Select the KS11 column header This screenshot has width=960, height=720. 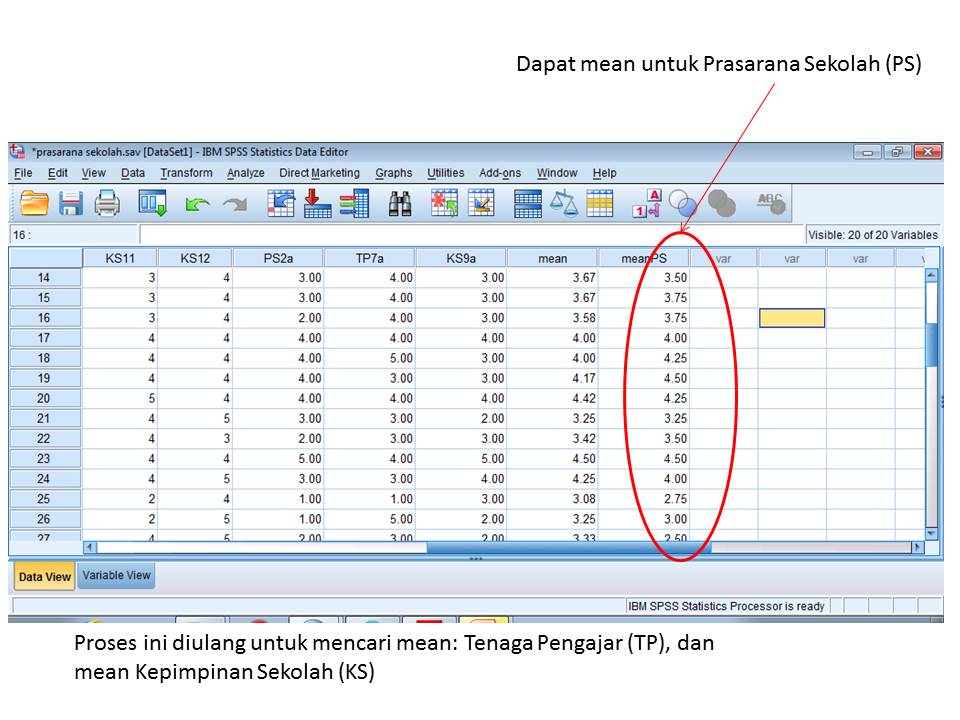[x=120, y=258]
